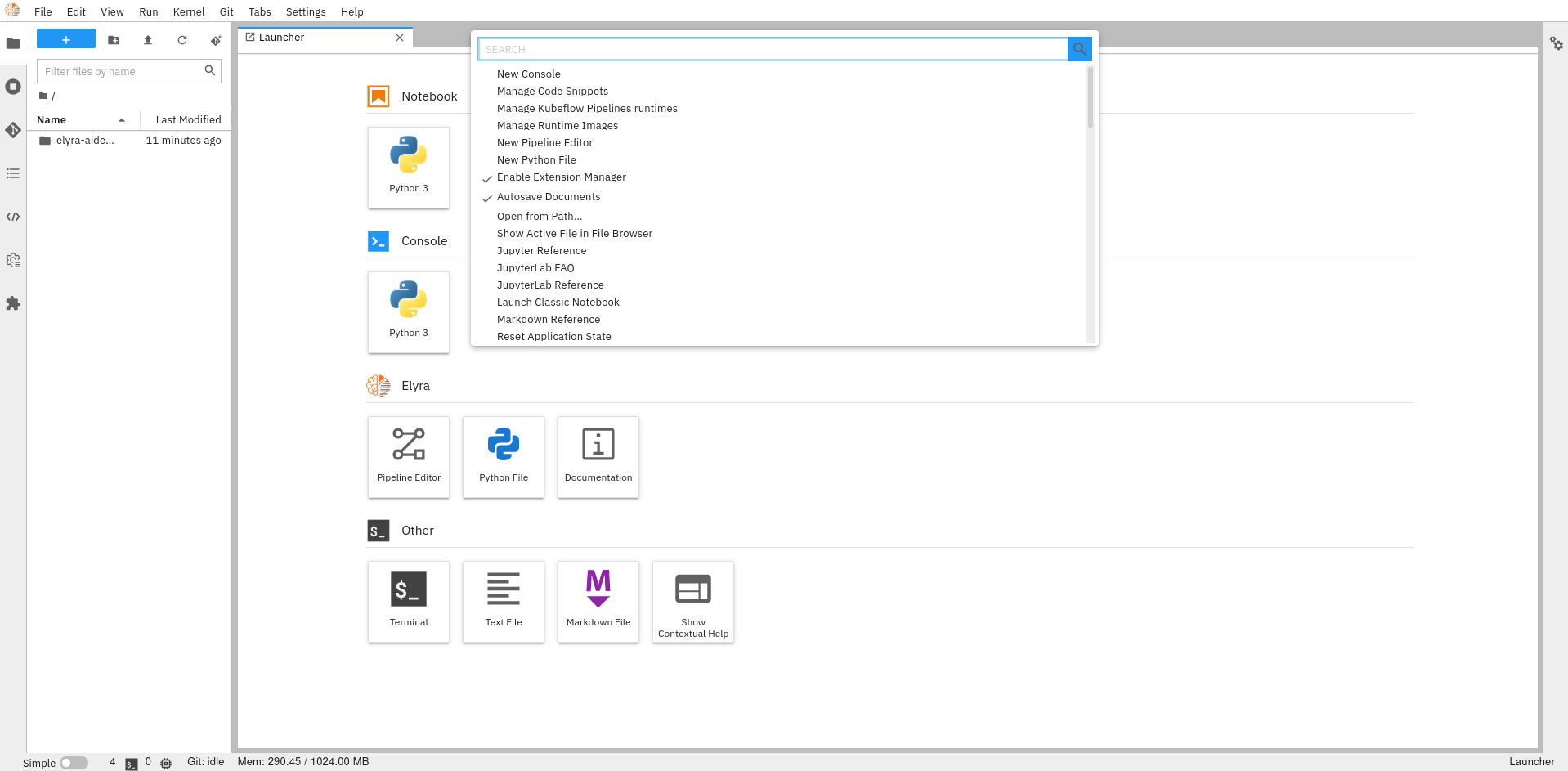Open the Elyra Pipeline Editor card
Screen dimensions: 1568x771
409,457
